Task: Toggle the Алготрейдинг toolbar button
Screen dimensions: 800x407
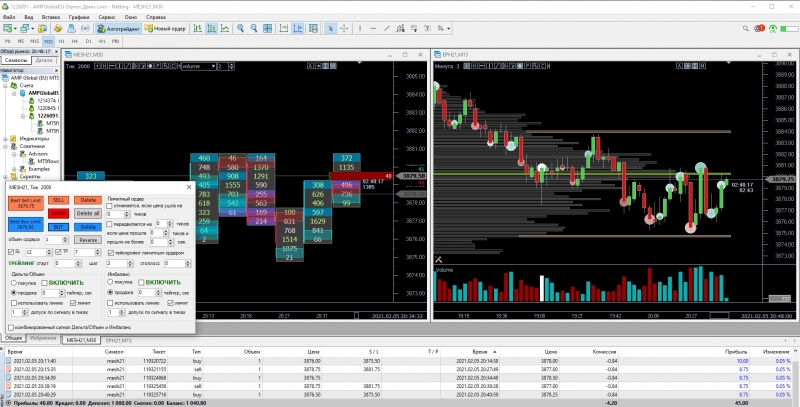Action: click(118, 29)
